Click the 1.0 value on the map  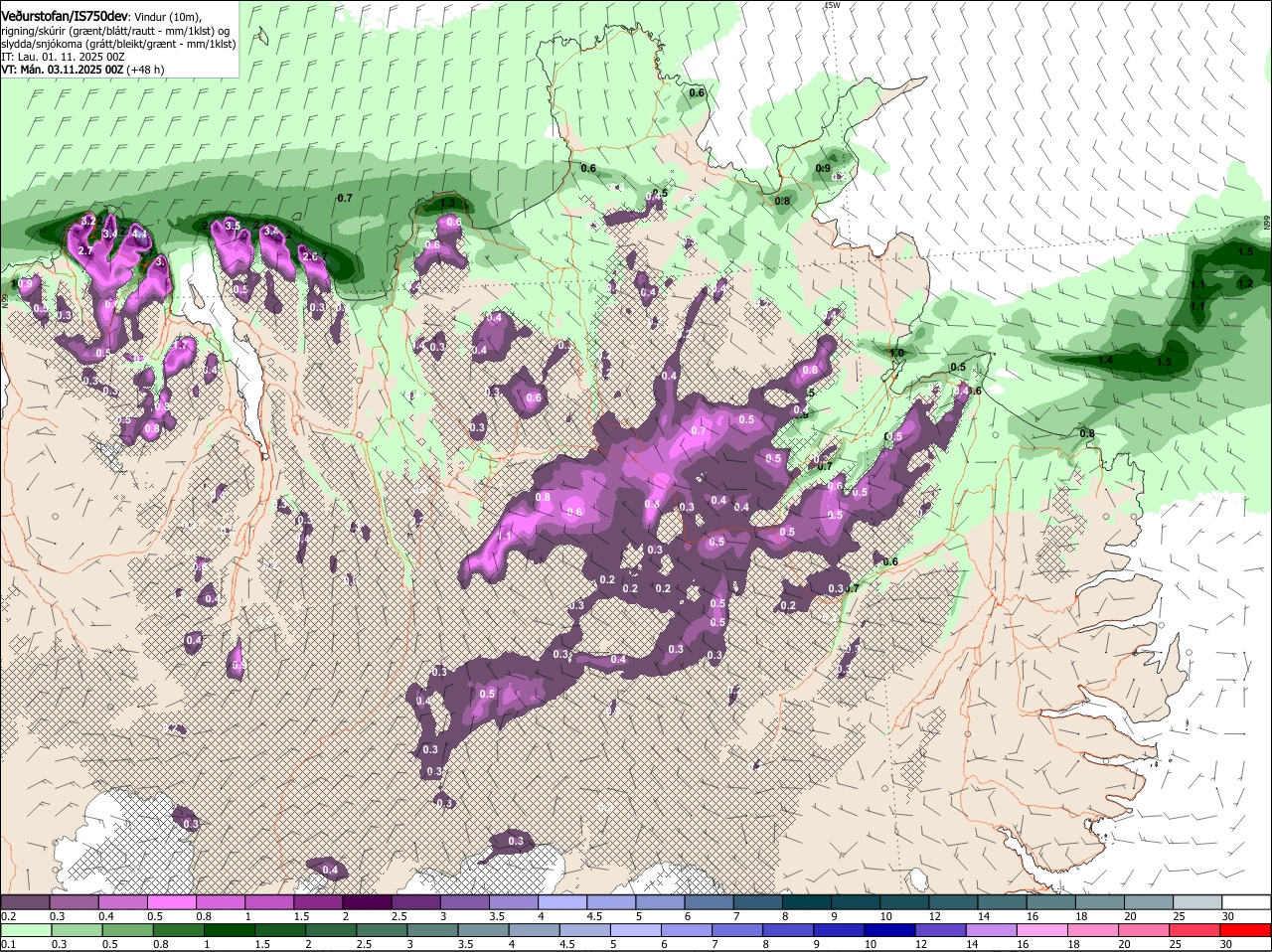coord(897,353)
